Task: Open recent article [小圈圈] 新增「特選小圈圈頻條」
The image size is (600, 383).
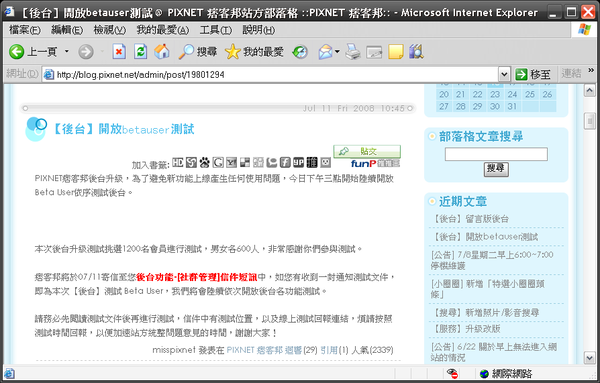Action: (488, 289)
